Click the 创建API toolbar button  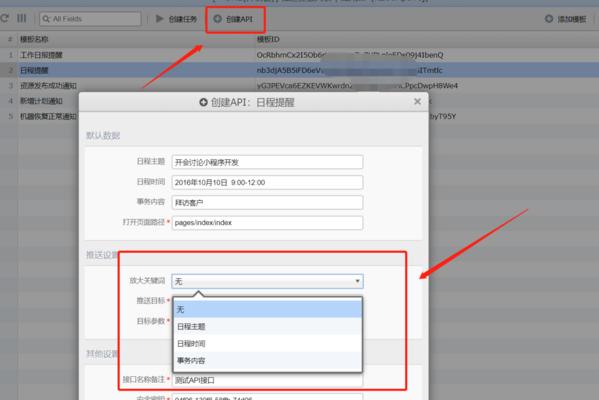point(233,19)
